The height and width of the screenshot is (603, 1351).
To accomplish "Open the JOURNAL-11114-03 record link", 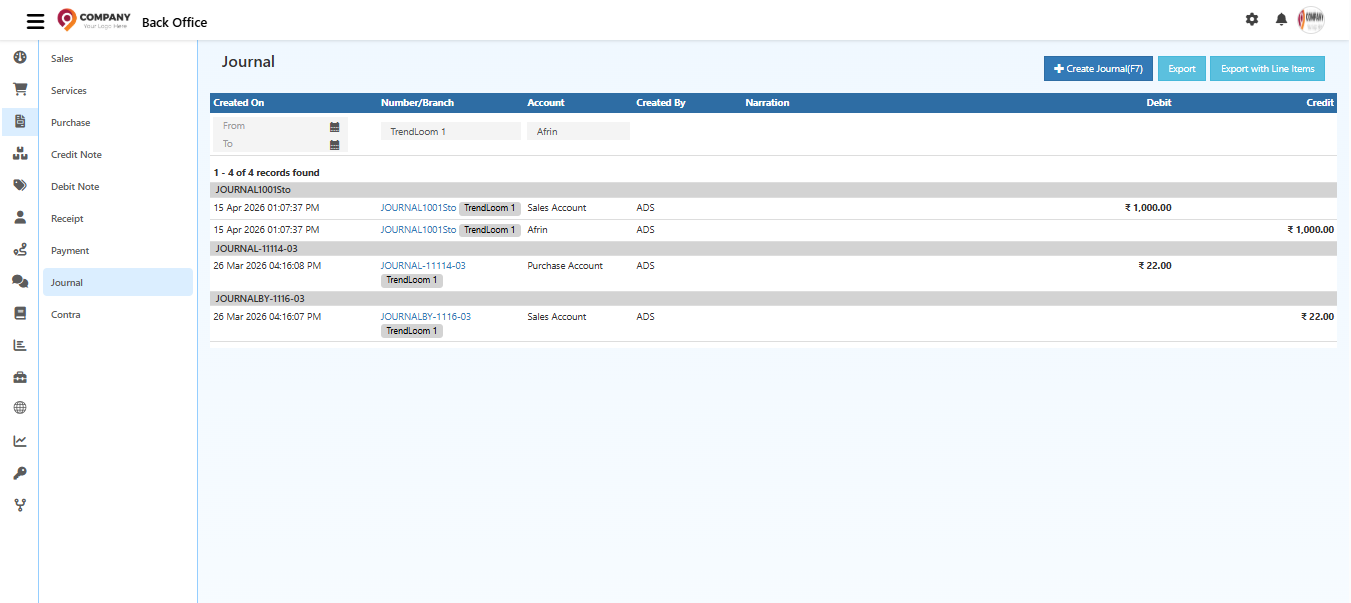I will 422,265.
